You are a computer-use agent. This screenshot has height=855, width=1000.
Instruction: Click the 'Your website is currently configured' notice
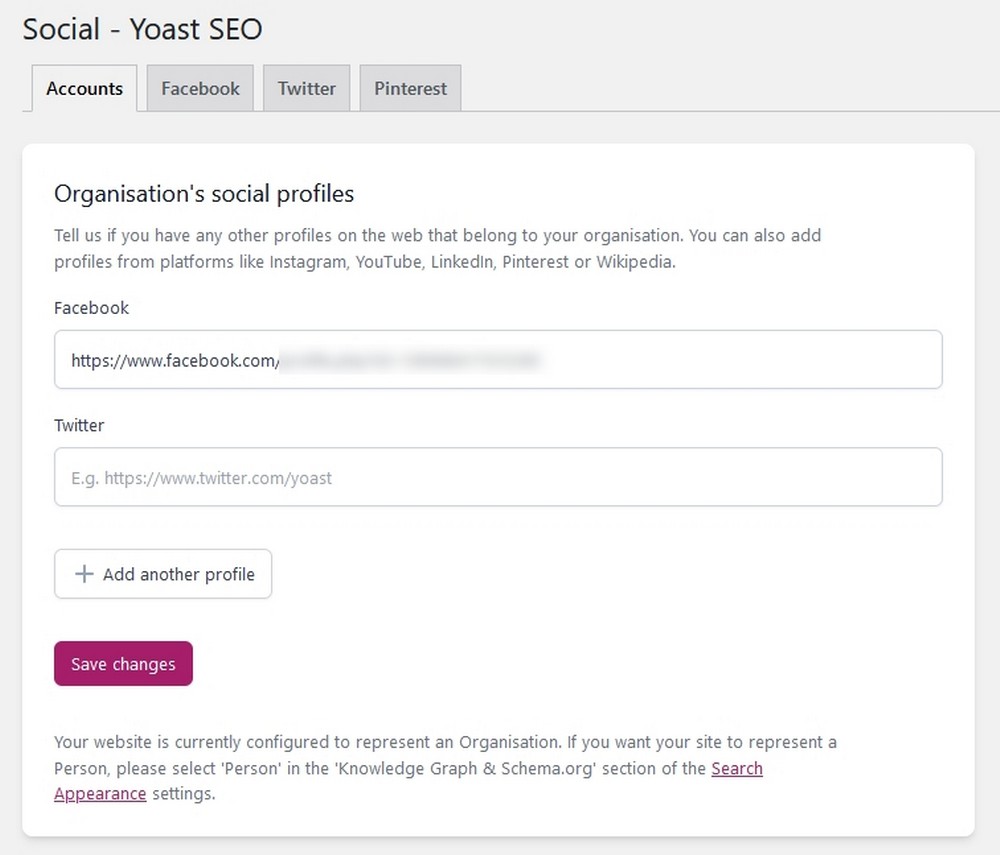445,768
